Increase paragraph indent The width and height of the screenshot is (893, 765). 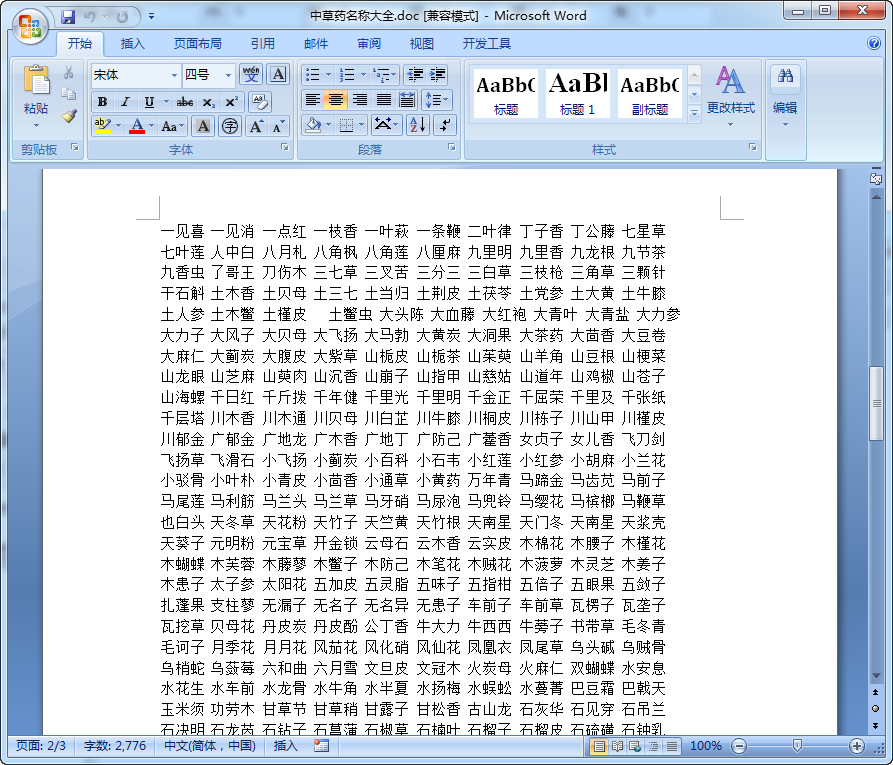coord(438,75)
